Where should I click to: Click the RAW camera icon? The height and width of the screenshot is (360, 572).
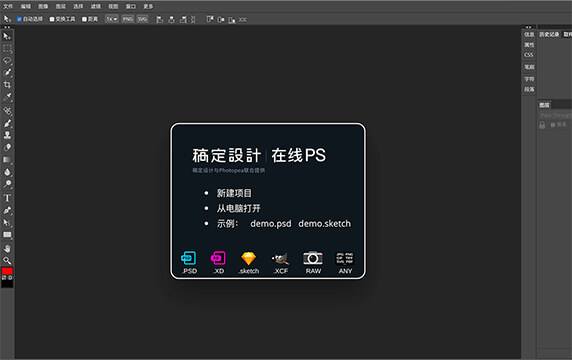(x=313, y=258)
